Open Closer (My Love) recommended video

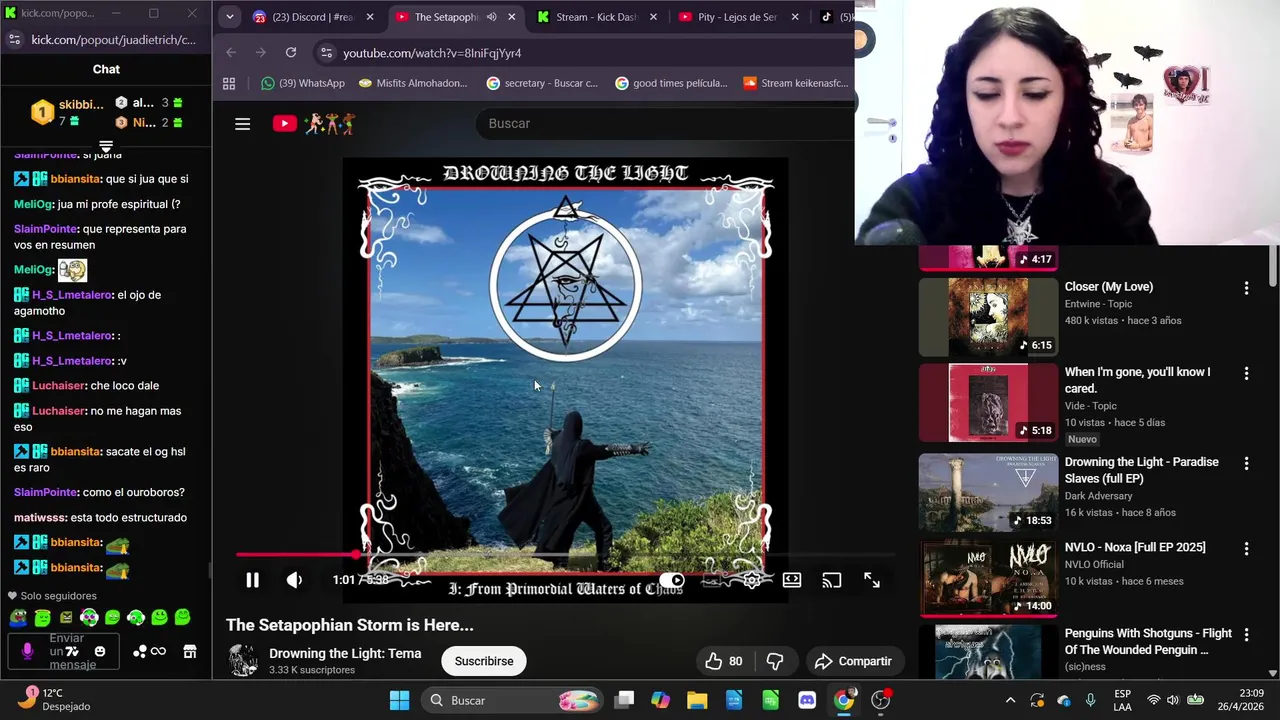click(x=1109, y=286)
